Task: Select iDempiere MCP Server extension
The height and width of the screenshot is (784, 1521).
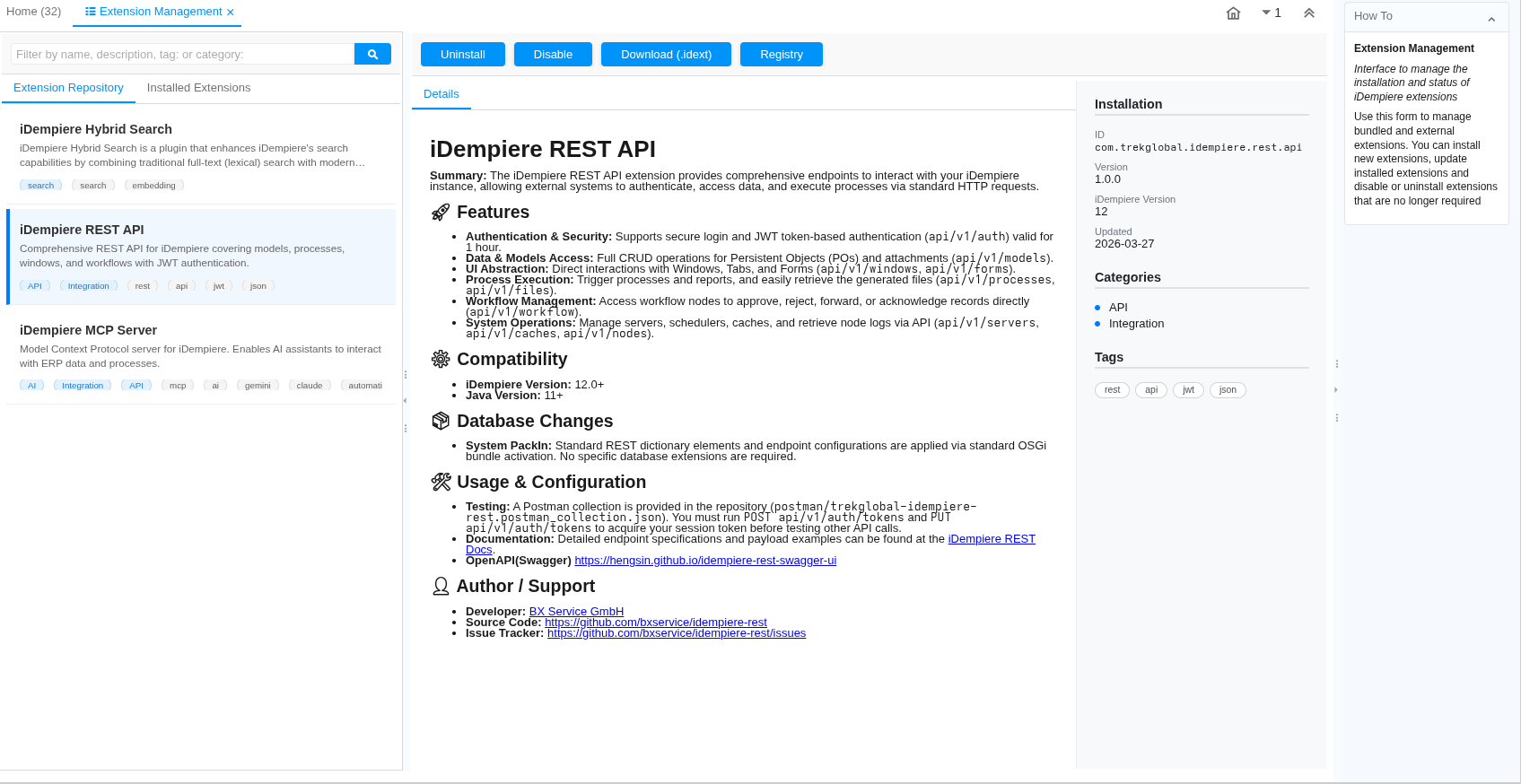Action: pyautogui.click(x=201, y=355)
